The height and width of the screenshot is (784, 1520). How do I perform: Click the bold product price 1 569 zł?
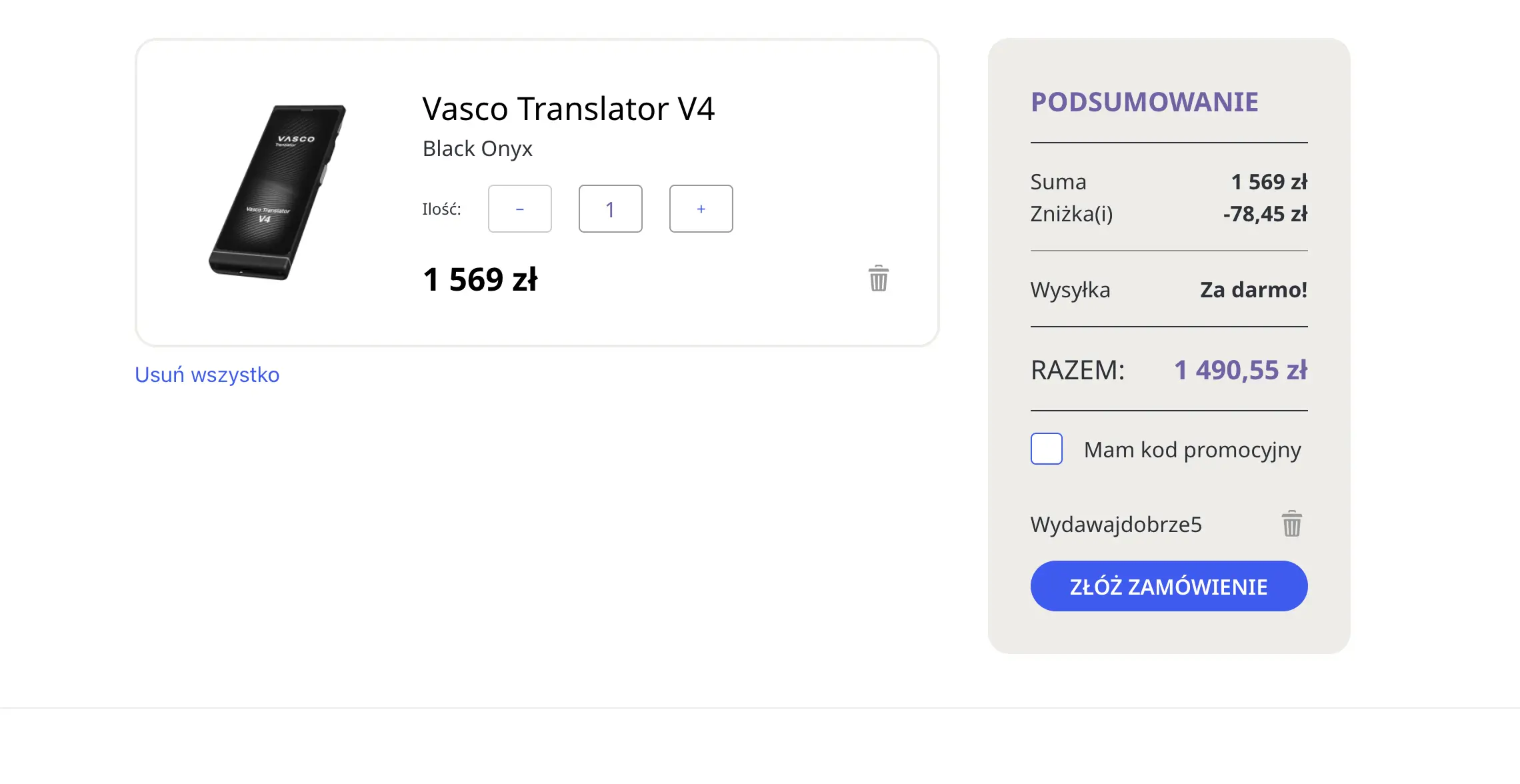(x=480, y=279)
